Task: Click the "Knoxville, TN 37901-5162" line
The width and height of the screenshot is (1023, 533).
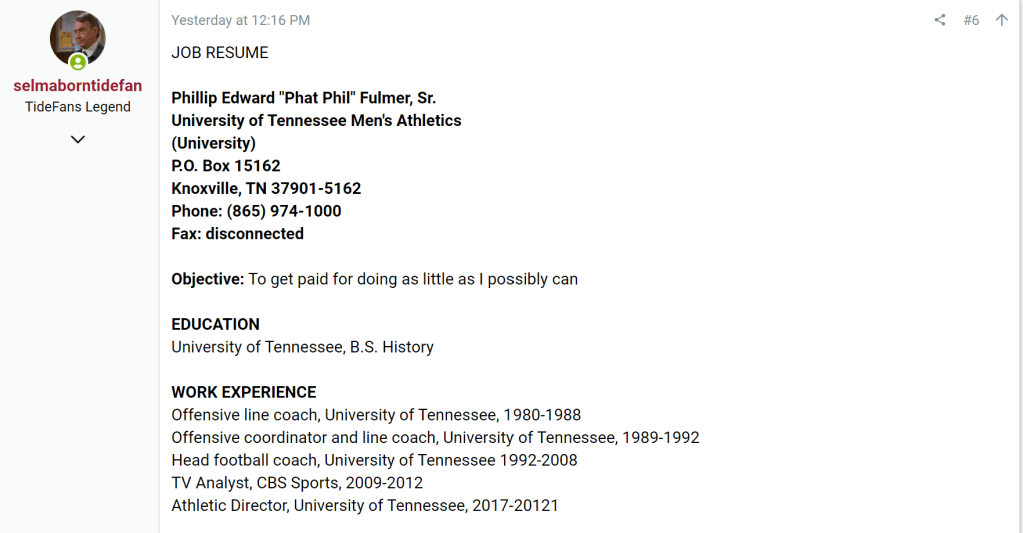Action: pyautogui.click(x=266, y=188)
